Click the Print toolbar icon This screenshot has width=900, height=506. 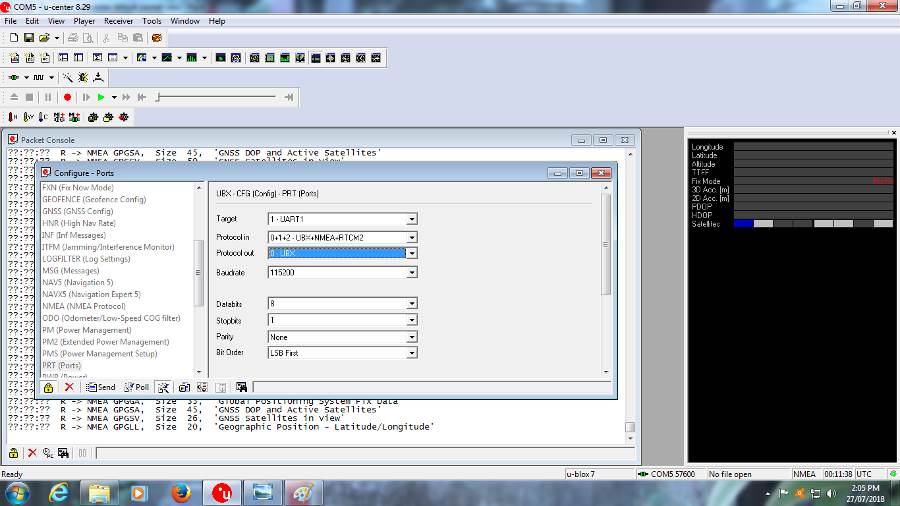(x=74, y=37)
